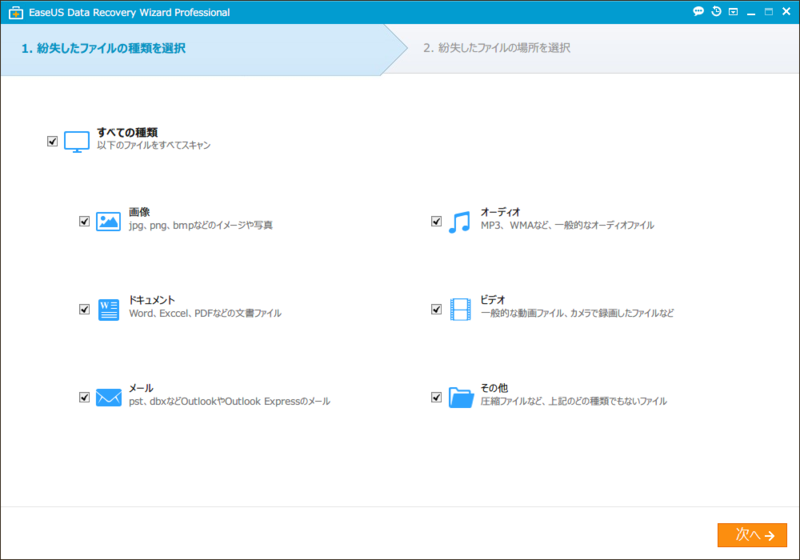Click the MP3、WMA description text
The width and height of the screenshot is (800, 560).
pyautogui.click(x=567, y=225)
